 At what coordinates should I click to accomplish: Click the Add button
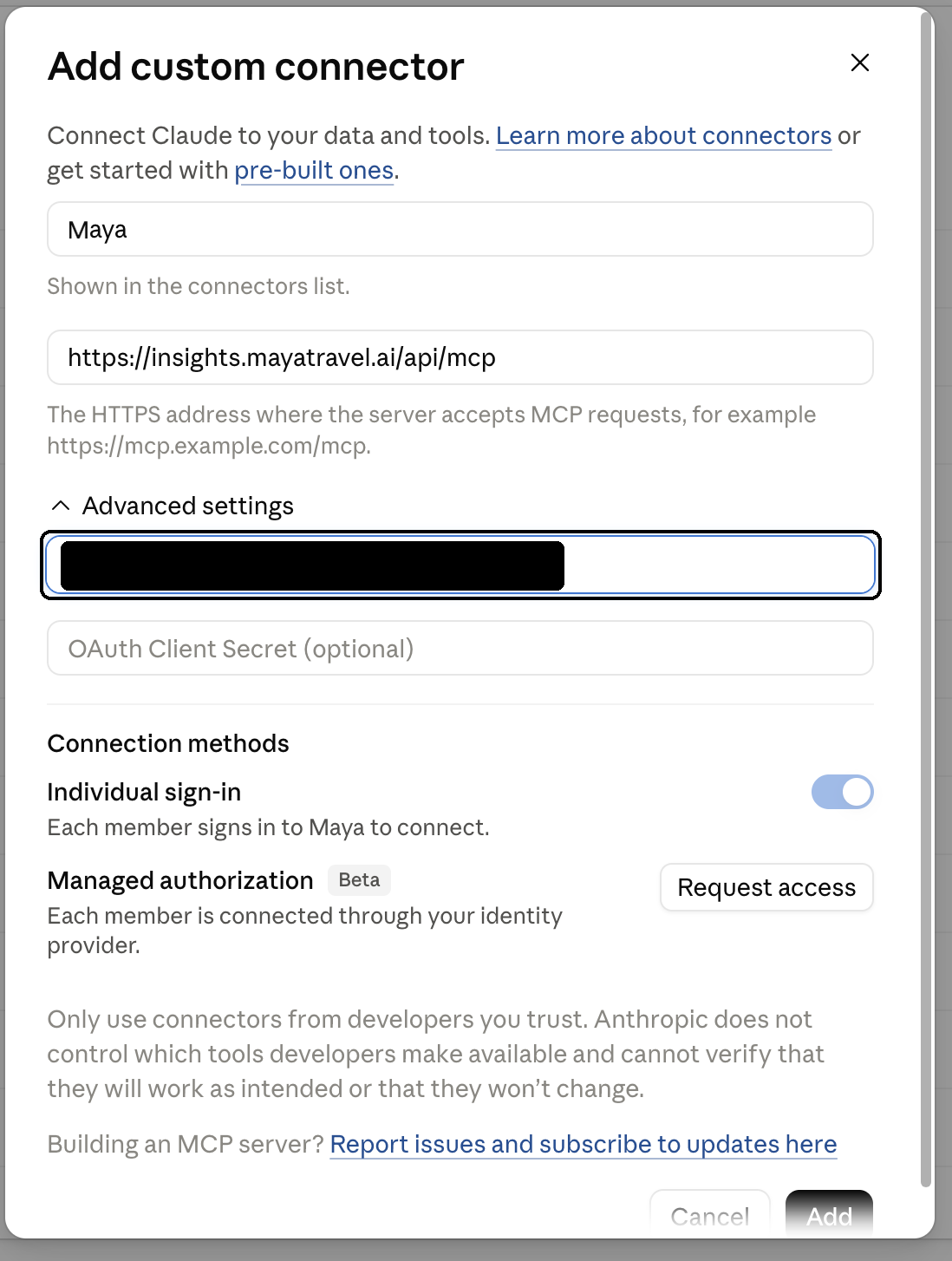click(x=829, y=1213)
